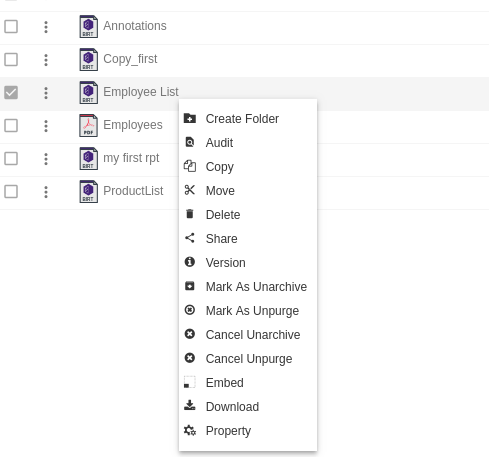The image size is (489, 457).
Task: Open the Annotations report link
Action: point(135,26)
